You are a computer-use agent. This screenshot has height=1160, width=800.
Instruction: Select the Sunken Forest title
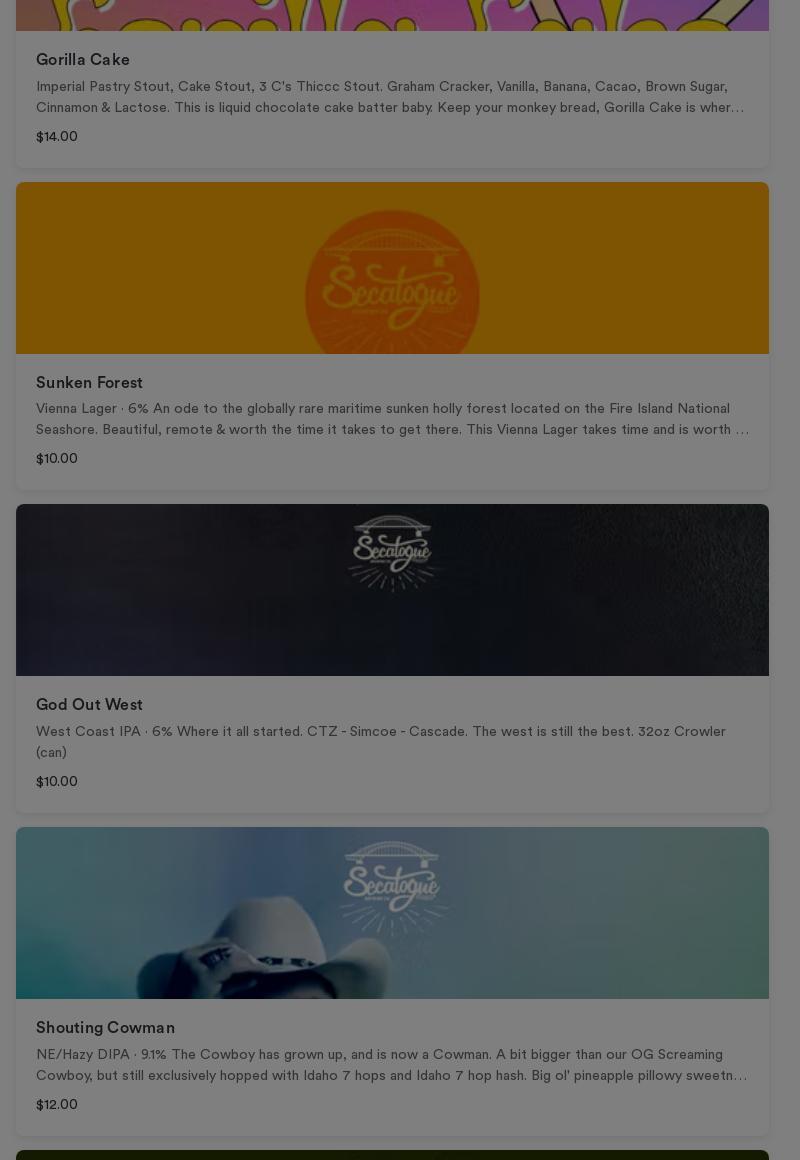(90, 382)
